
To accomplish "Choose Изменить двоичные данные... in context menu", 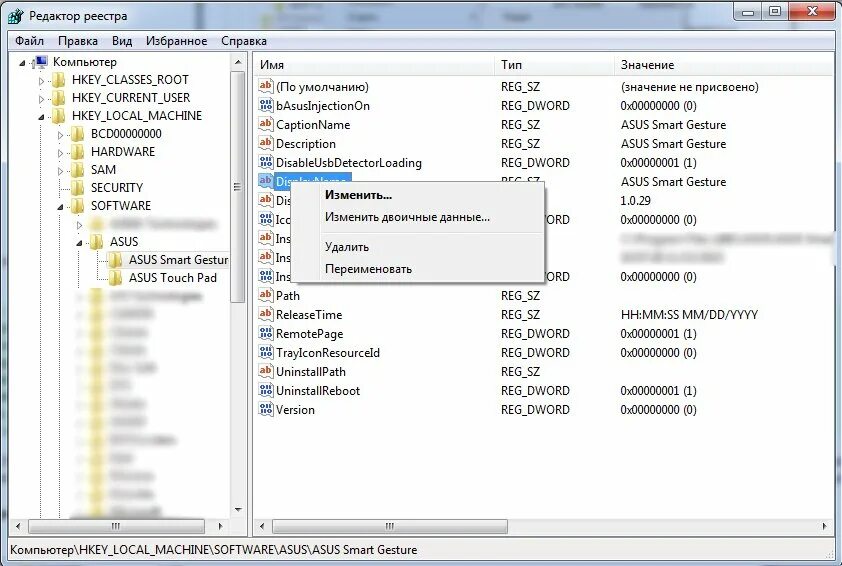I will [418, 217].
